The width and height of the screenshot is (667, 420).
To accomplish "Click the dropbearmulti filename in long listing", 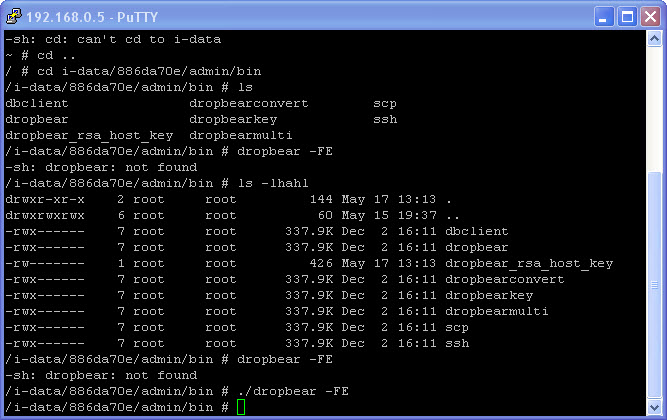I will click(496, 311).
